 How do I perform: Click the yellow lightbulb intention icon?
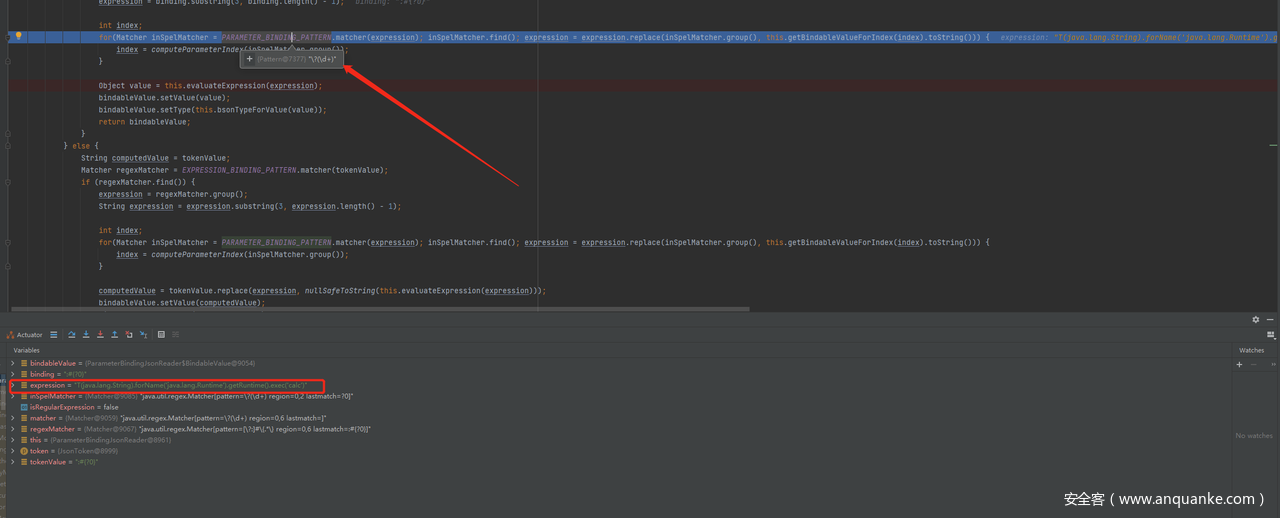point(18,35)
